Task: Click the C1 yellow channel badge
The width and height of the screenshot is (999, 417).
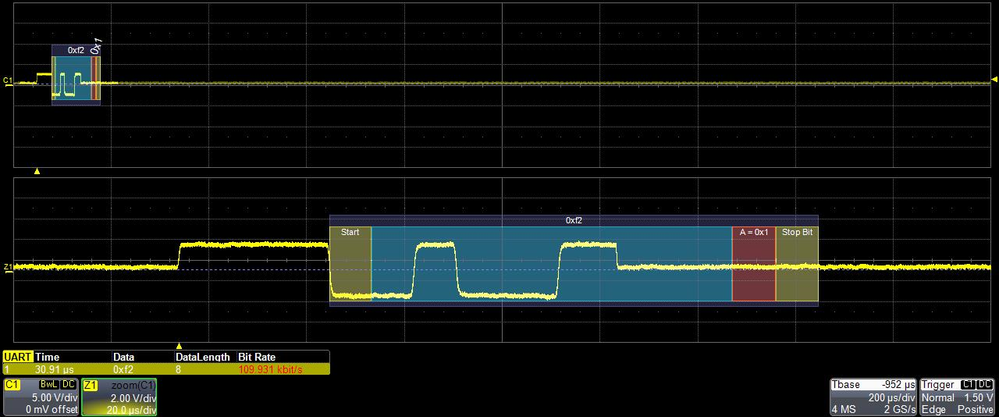Action: (x=12, y=385)
